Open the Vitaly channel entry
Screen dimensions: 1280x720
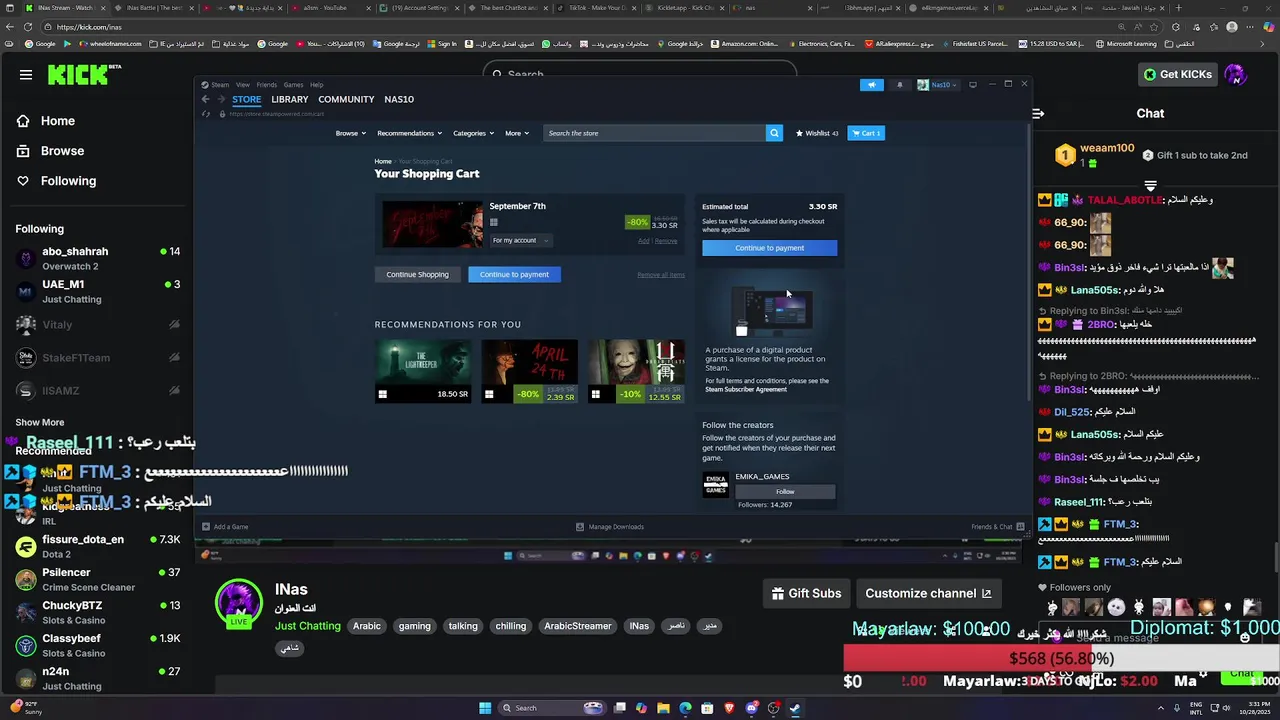(x=97, y=325)
